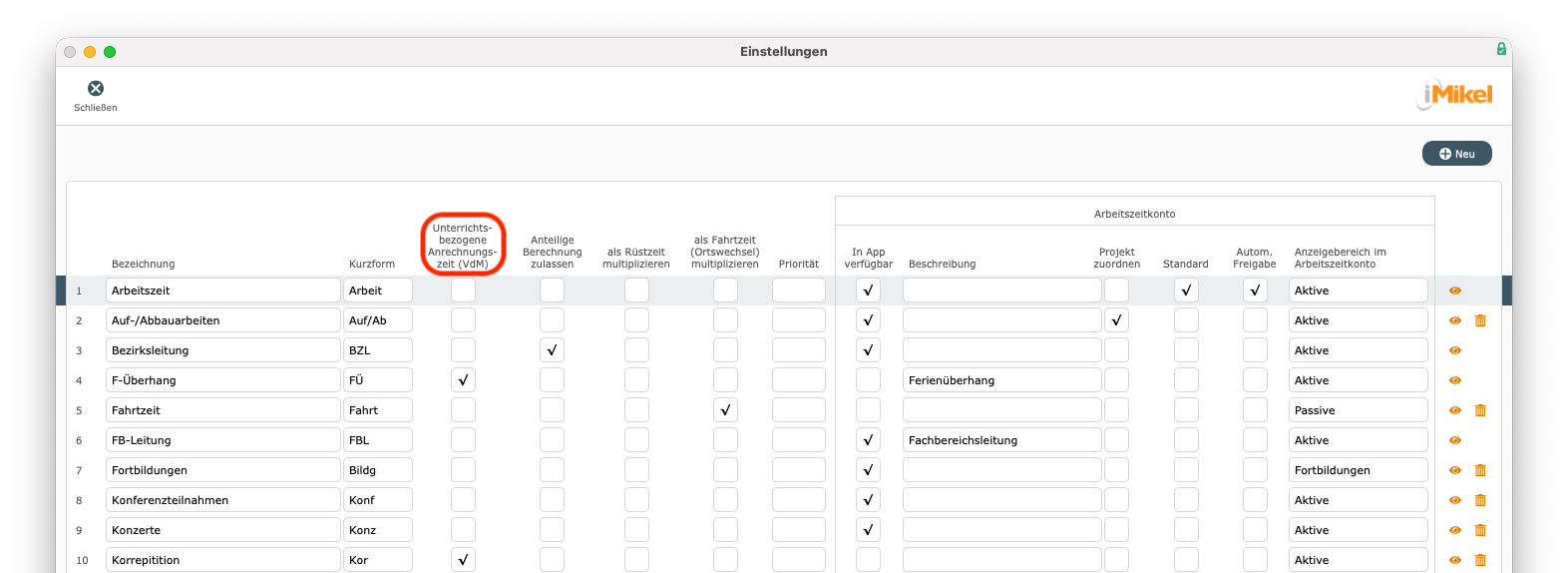The width and height of the screenshot is (1568, 573).
Task: Select row number 6 in the table
Action: (79, 440)
